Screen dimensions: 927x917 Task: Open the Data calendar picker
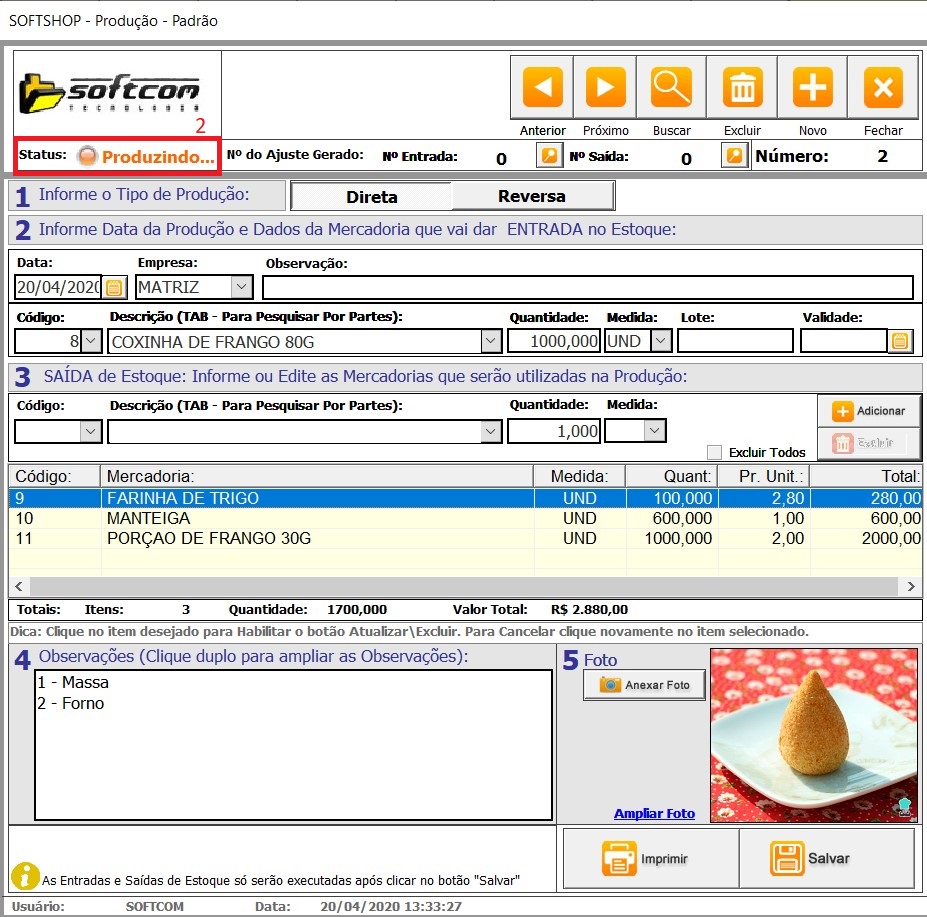pyautogui.click(x=114, y=288)
